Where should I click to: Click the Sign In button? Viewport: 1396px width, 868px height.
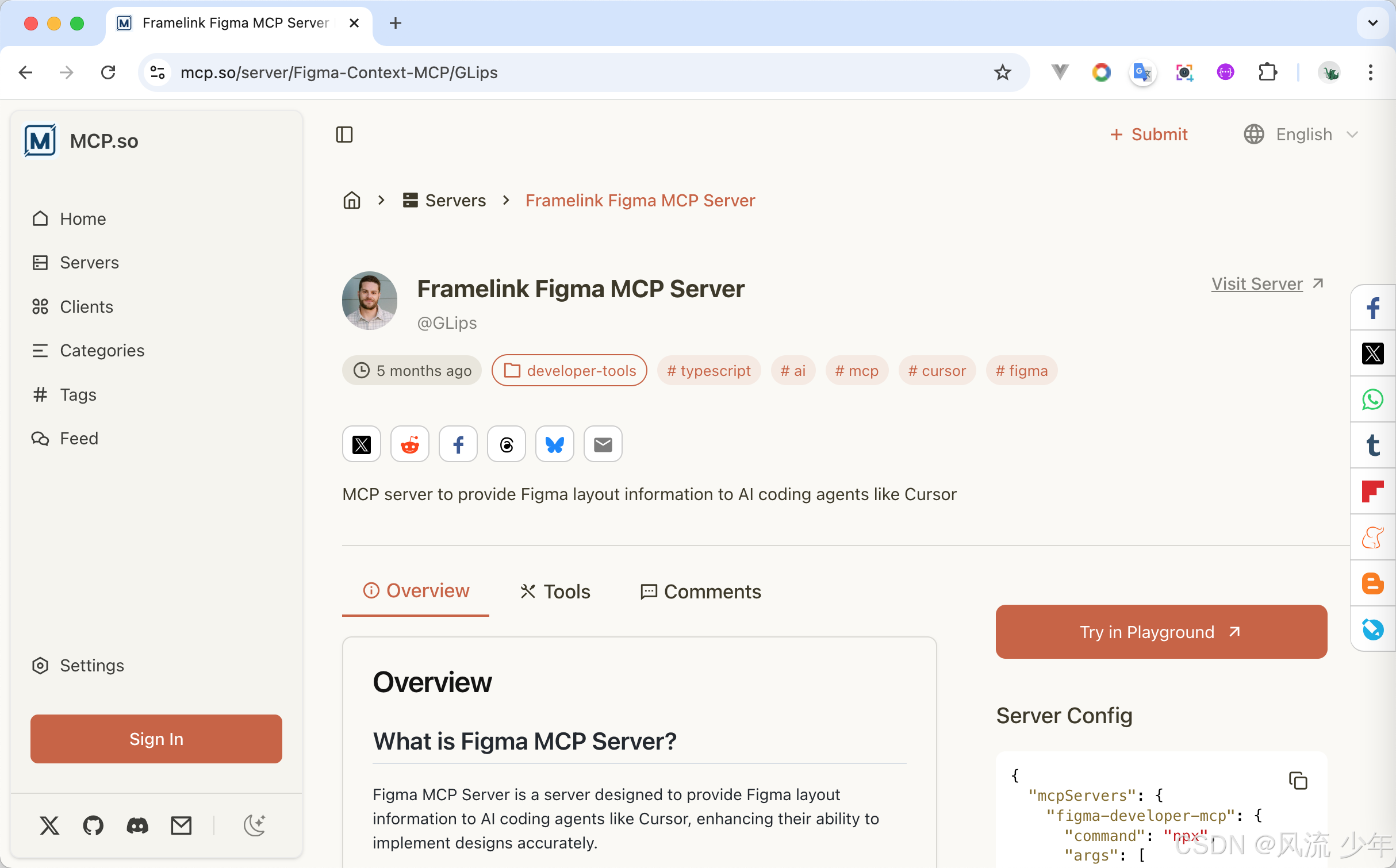[x=156, y=739]
